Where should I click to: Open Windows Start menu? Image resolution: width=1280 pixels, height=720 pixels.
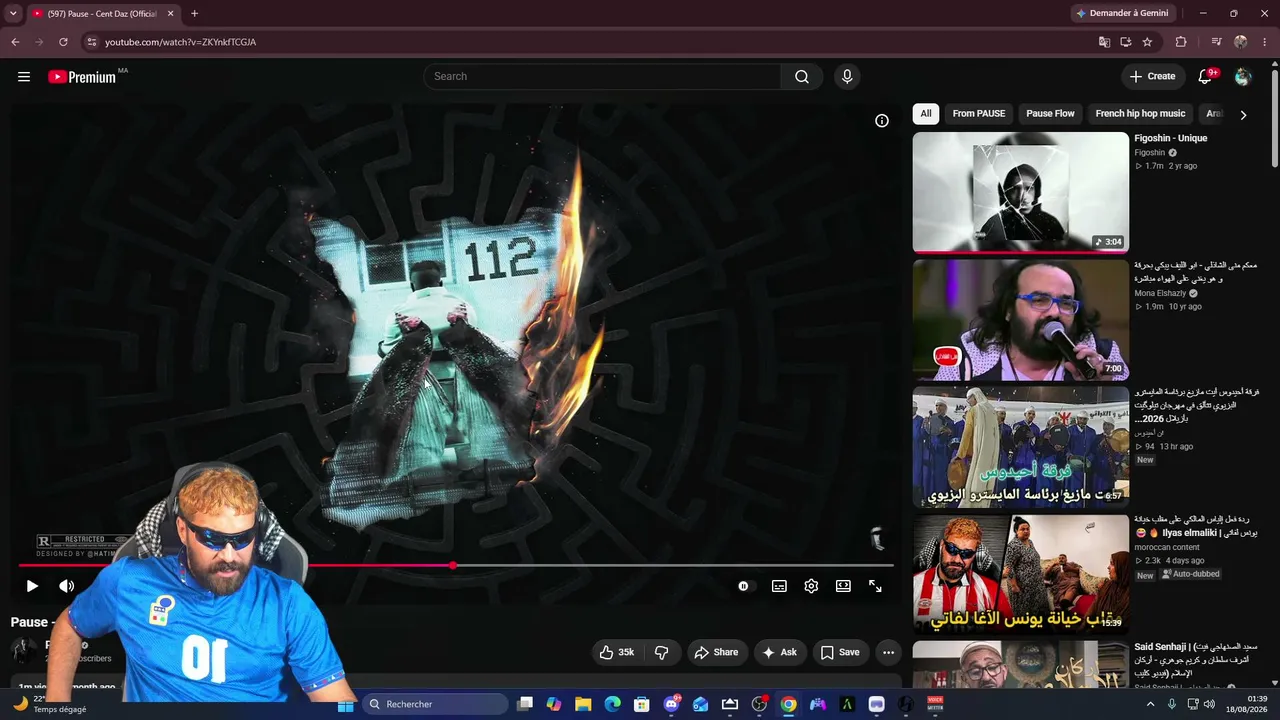click(x=346, y=705)
